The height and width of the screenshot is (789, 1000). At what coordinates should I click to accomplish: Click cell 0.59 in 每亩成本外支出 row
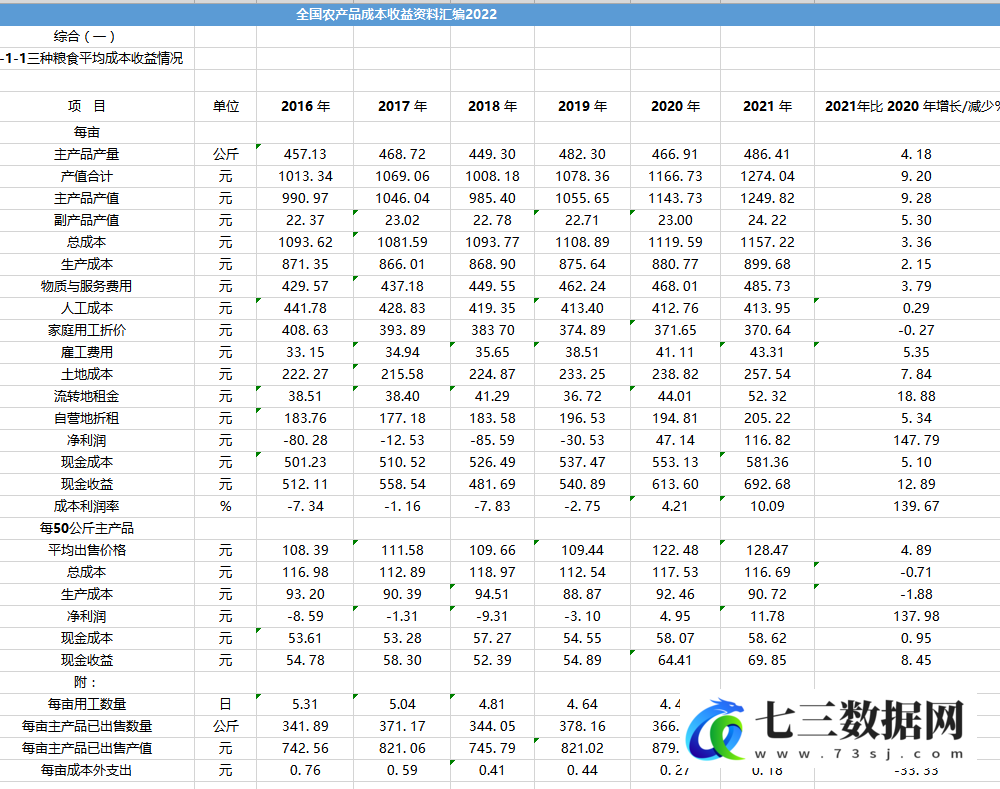(402, 771)
